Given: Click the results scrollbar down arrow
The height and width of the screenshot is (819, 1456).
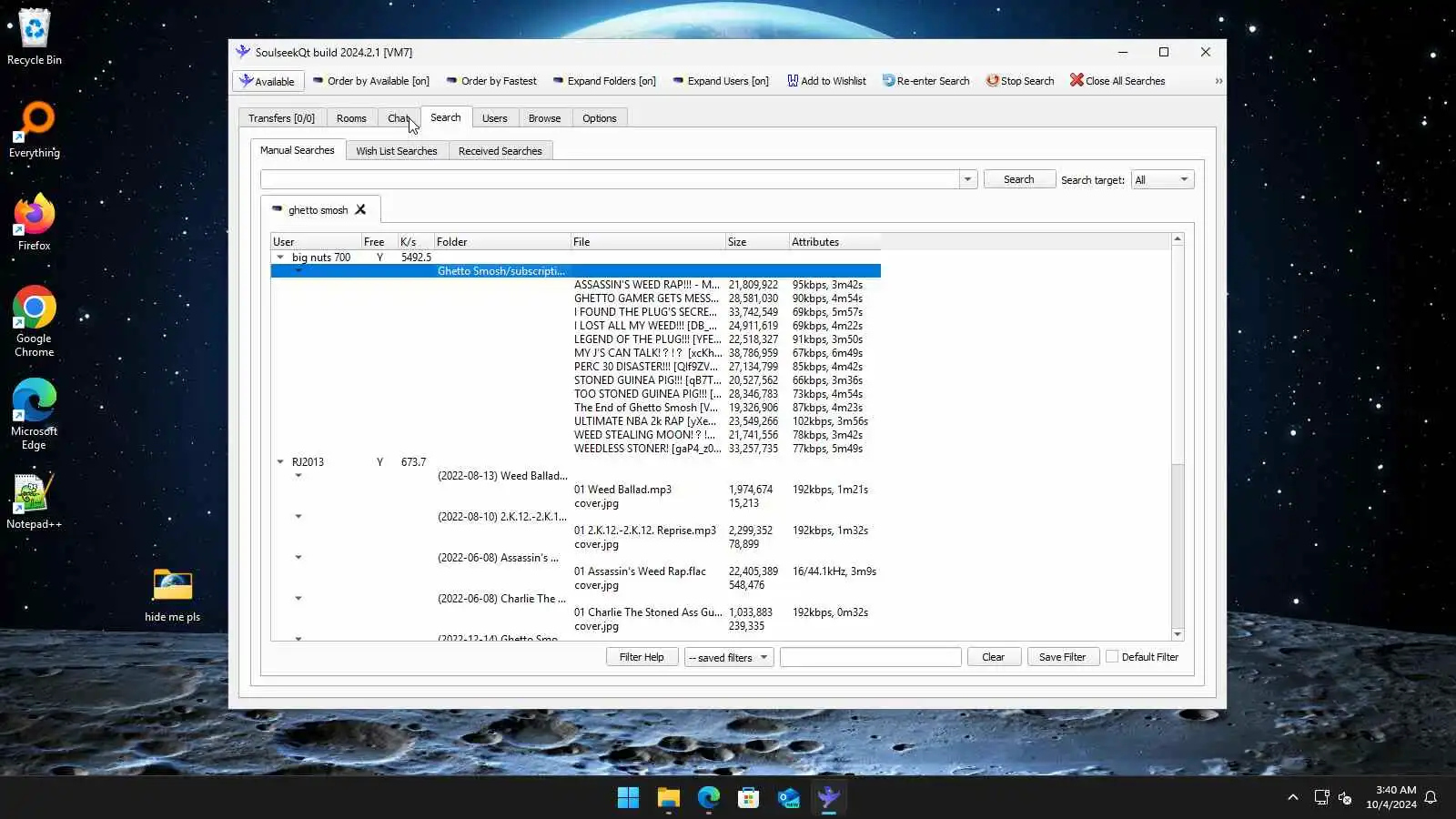Looking at the screenshot, I should (x=1178, y=634).
